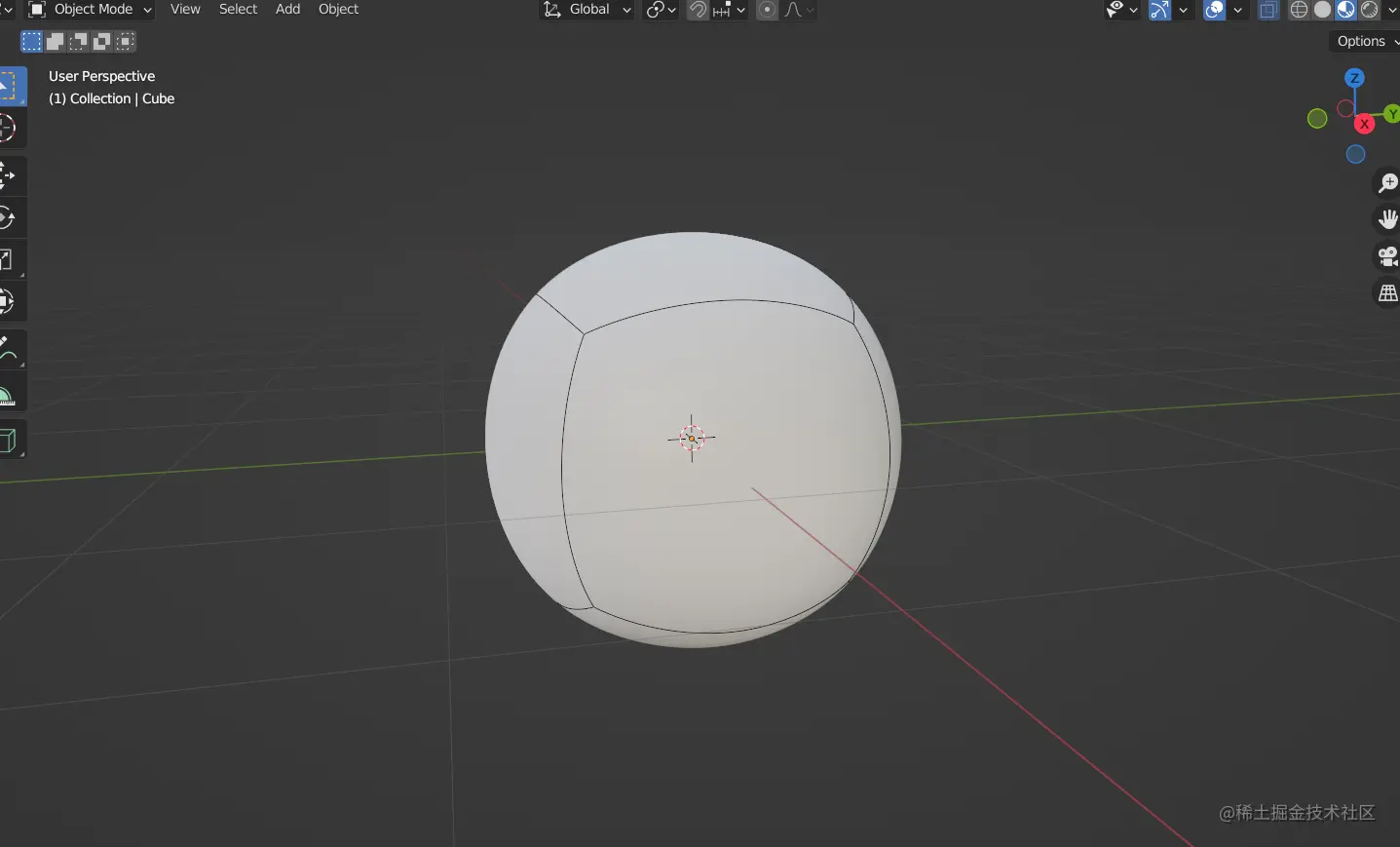The height and width of the screenshot is (847, 1400).
Task: Click the negative Z blue gizmo ball
Action: (x=1355, y=154)
